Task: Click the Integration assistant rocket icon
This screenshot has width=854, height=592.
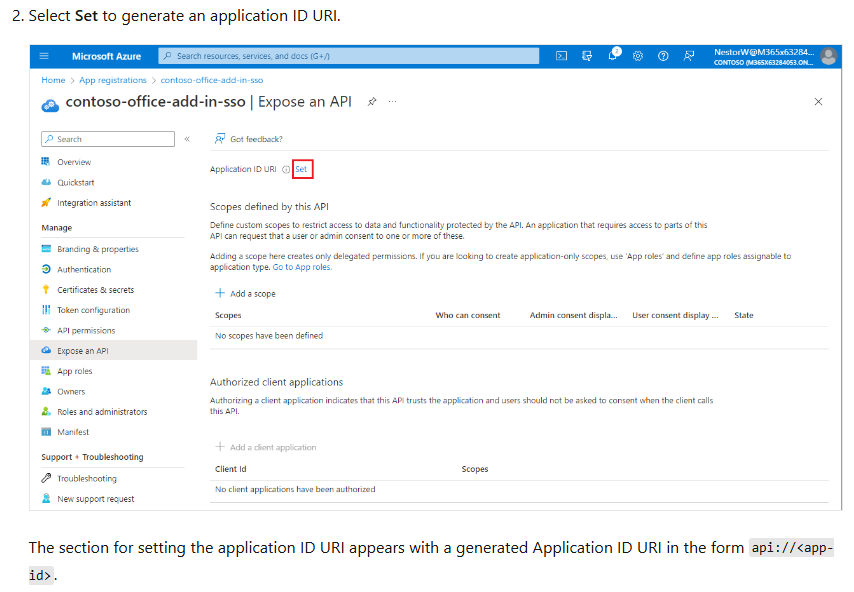Action: tap(46, 203)
